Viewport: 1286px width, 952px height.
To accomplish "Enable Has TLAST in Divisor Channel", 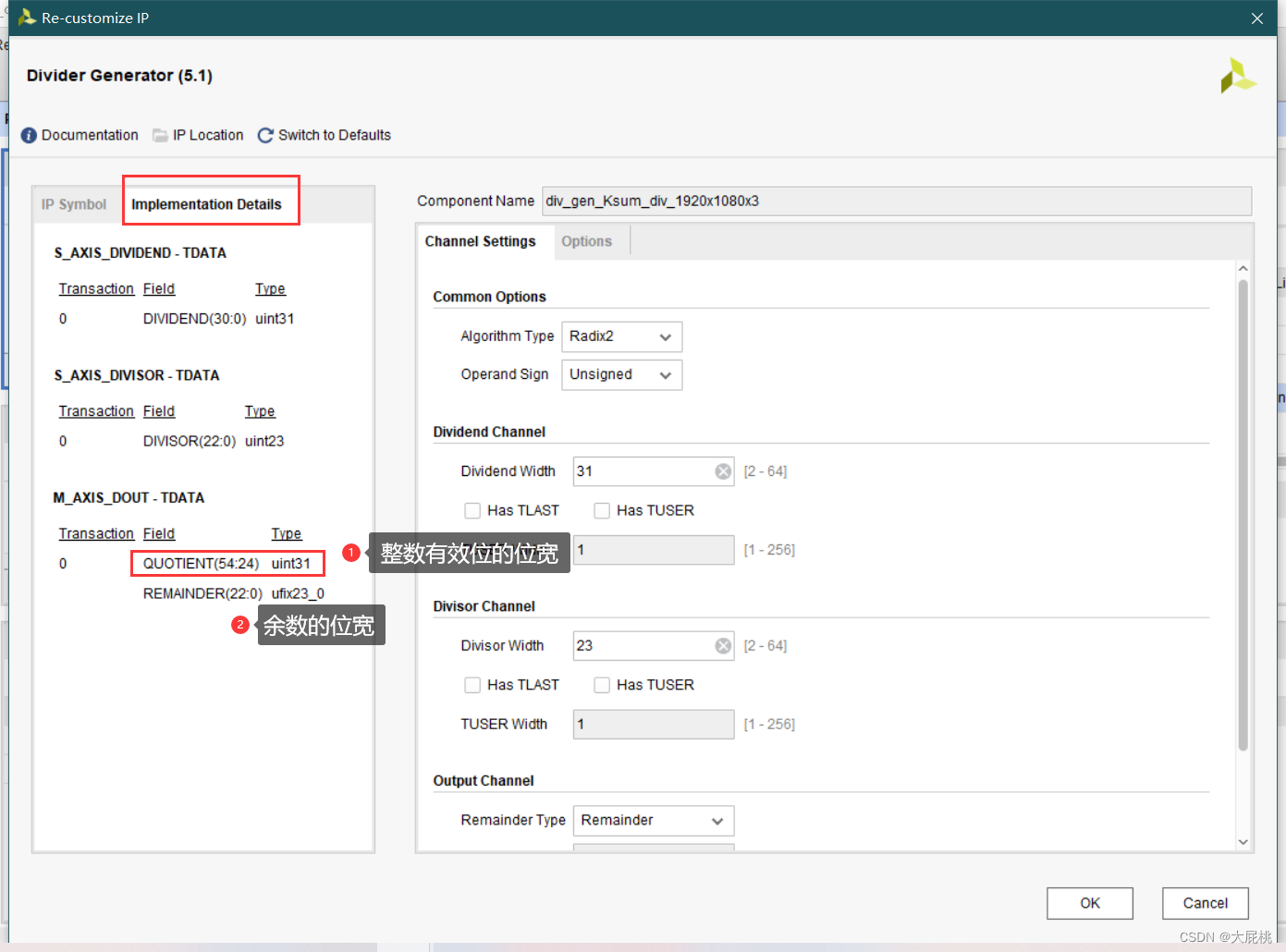I will tap(472, 685).
